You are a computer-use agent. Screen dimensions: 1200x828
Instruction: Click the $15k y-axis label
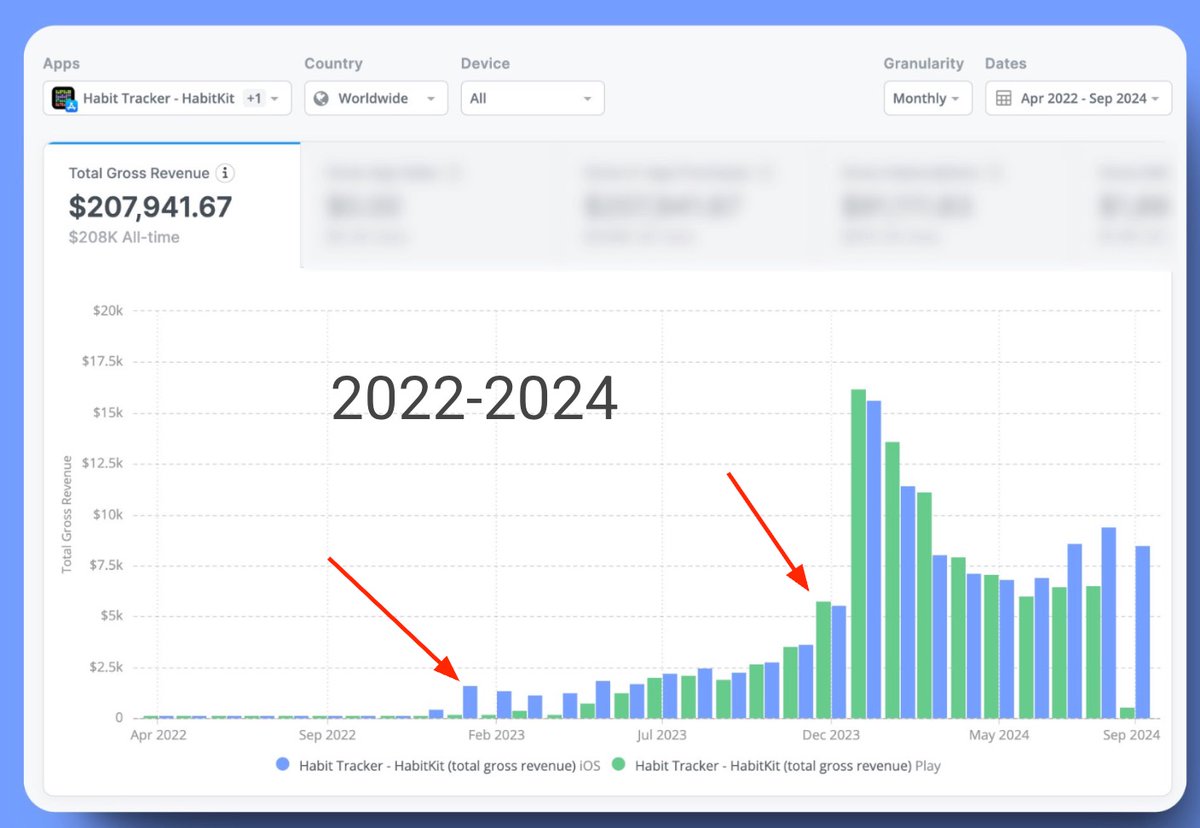[106, 413]
